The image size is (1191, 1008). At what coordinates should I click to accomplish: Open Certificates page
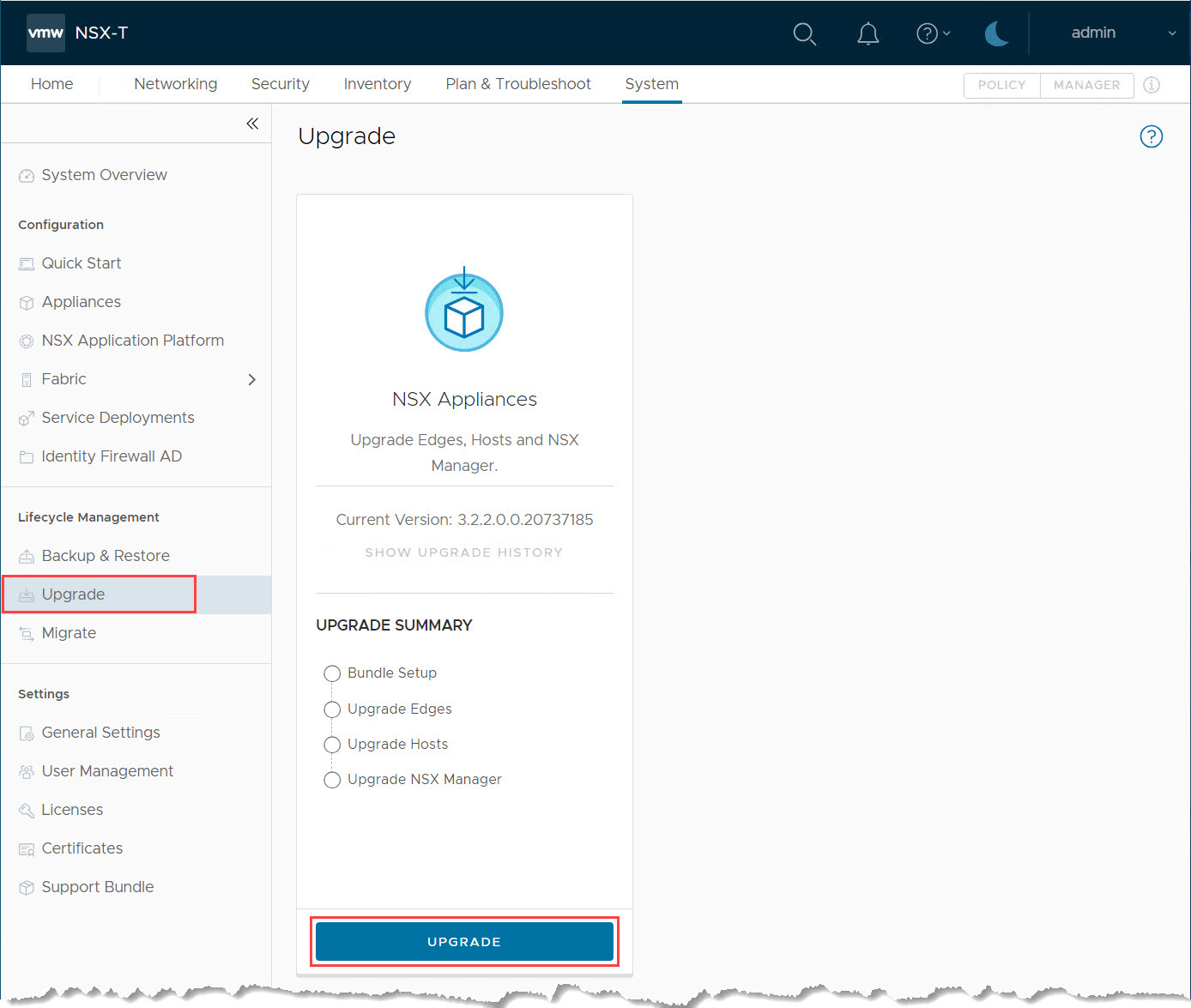(82, 848)
